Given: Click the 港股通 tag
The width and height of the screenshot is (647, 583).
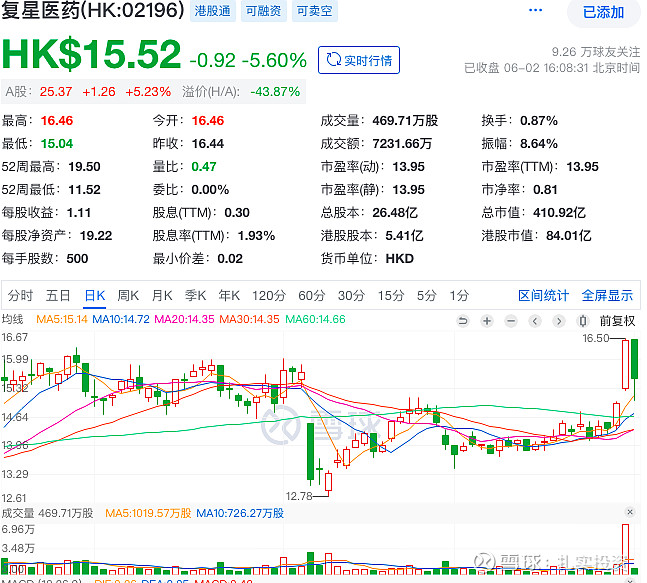Looking at the screenshot, I should click(211, 12).
